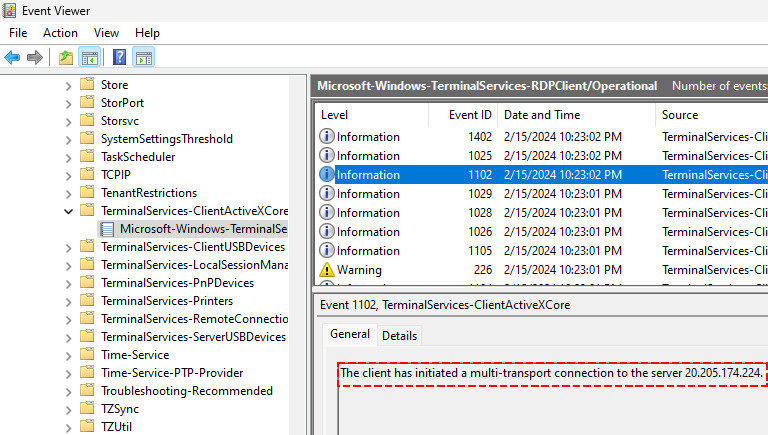768x435 pixels.
Task: Expand the TerminalServices-ClientUSBDevices node
Action: tap(69, 247)
